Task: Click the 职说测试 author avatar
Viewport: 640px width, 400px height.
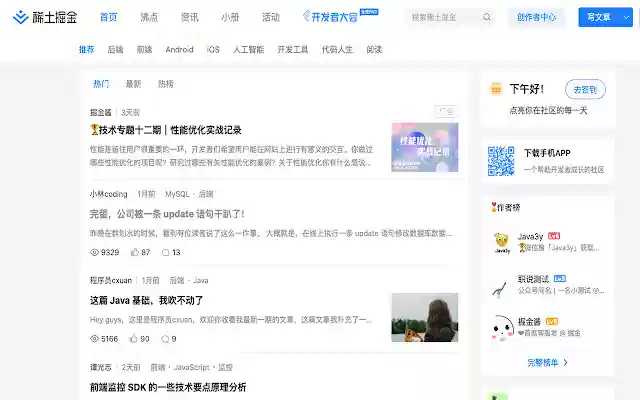Action: pos(502,285)
